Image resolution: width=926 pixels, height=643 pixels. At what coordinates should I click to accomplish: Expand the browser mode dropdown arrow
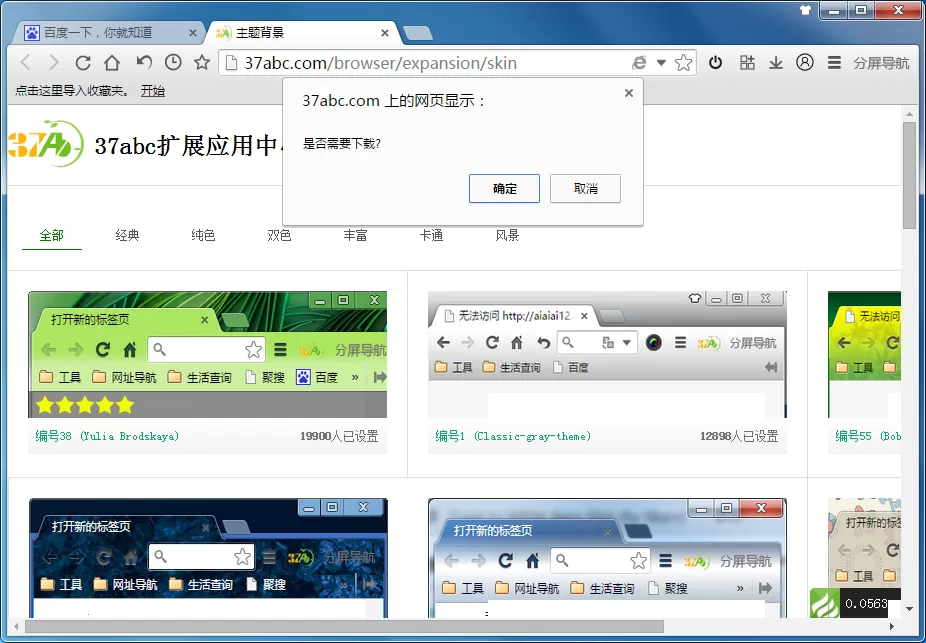[x=661, y=63]
